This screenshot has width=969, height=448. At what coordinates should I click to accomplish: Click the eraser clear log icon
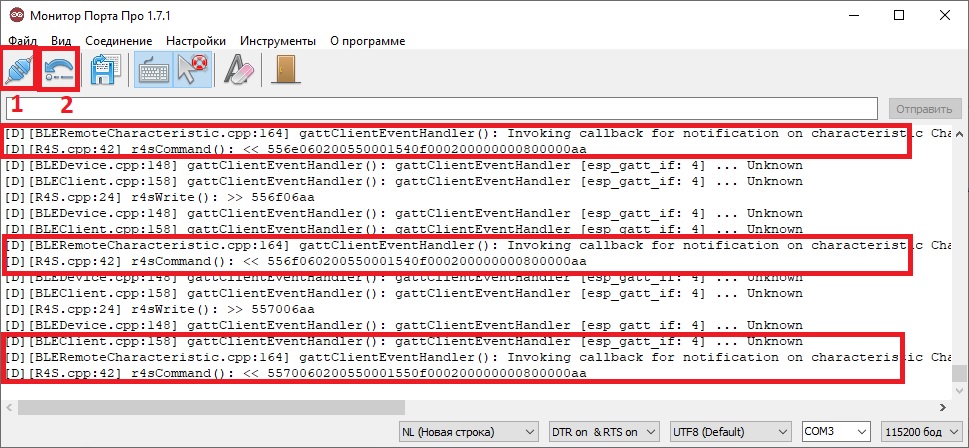point(239,69)
